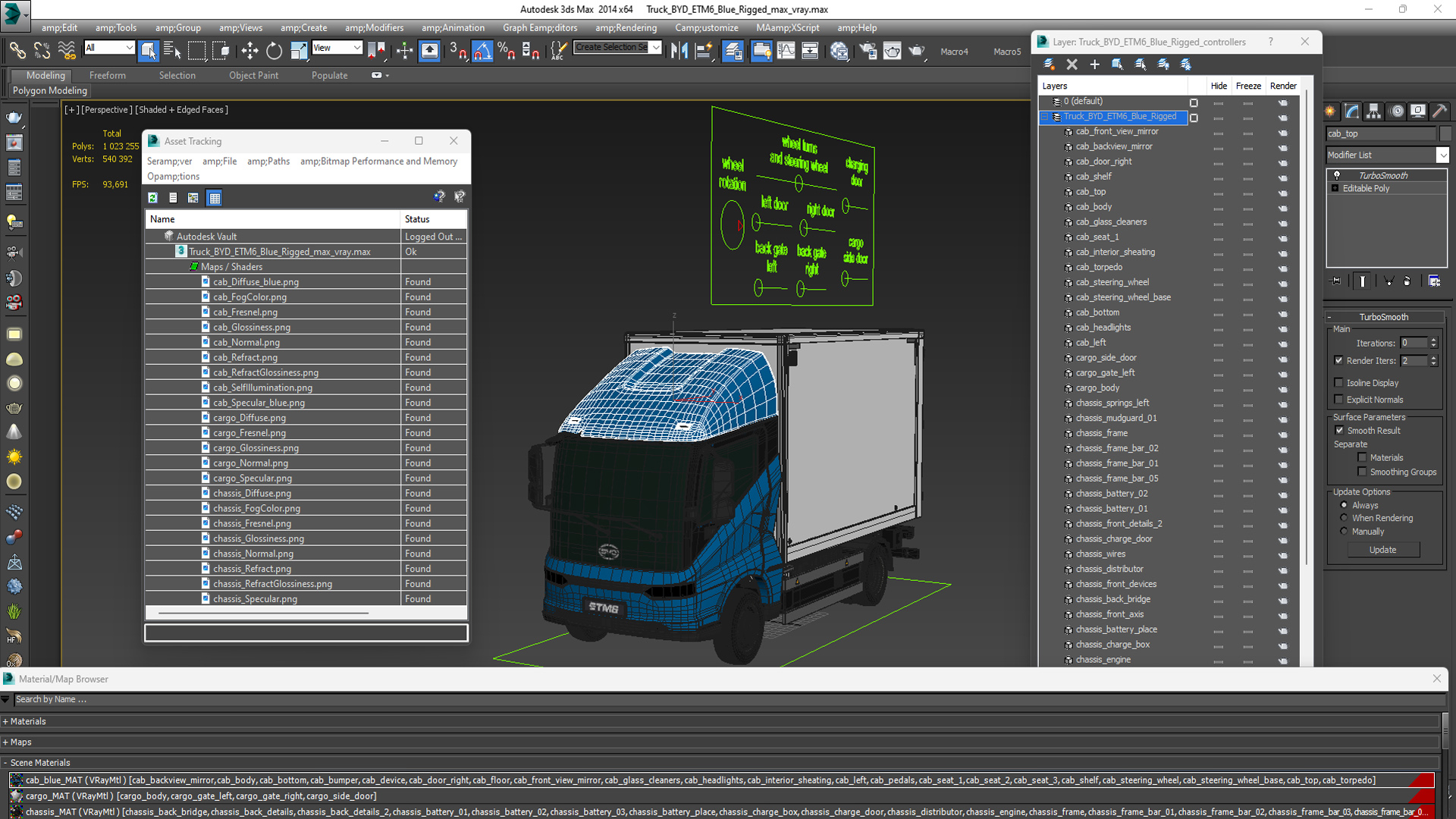Click the TurboSmooth Update button

1382,550
